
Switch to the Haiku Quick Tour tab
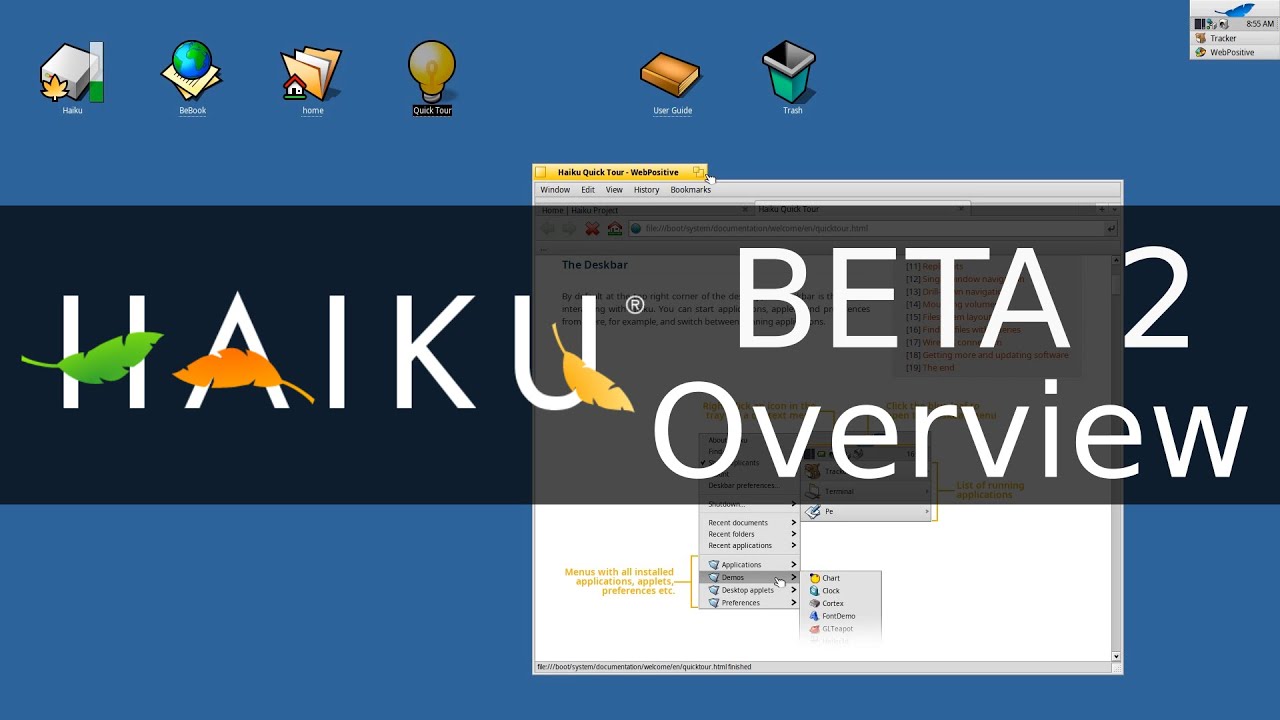[860, 209]
